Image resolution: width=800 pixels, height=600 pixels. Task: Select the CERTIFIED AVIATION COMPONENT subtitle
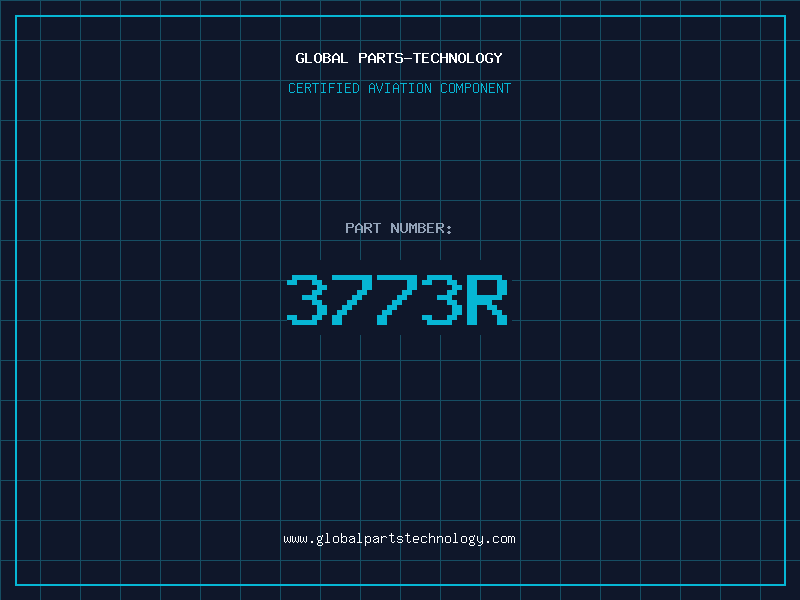399,88
